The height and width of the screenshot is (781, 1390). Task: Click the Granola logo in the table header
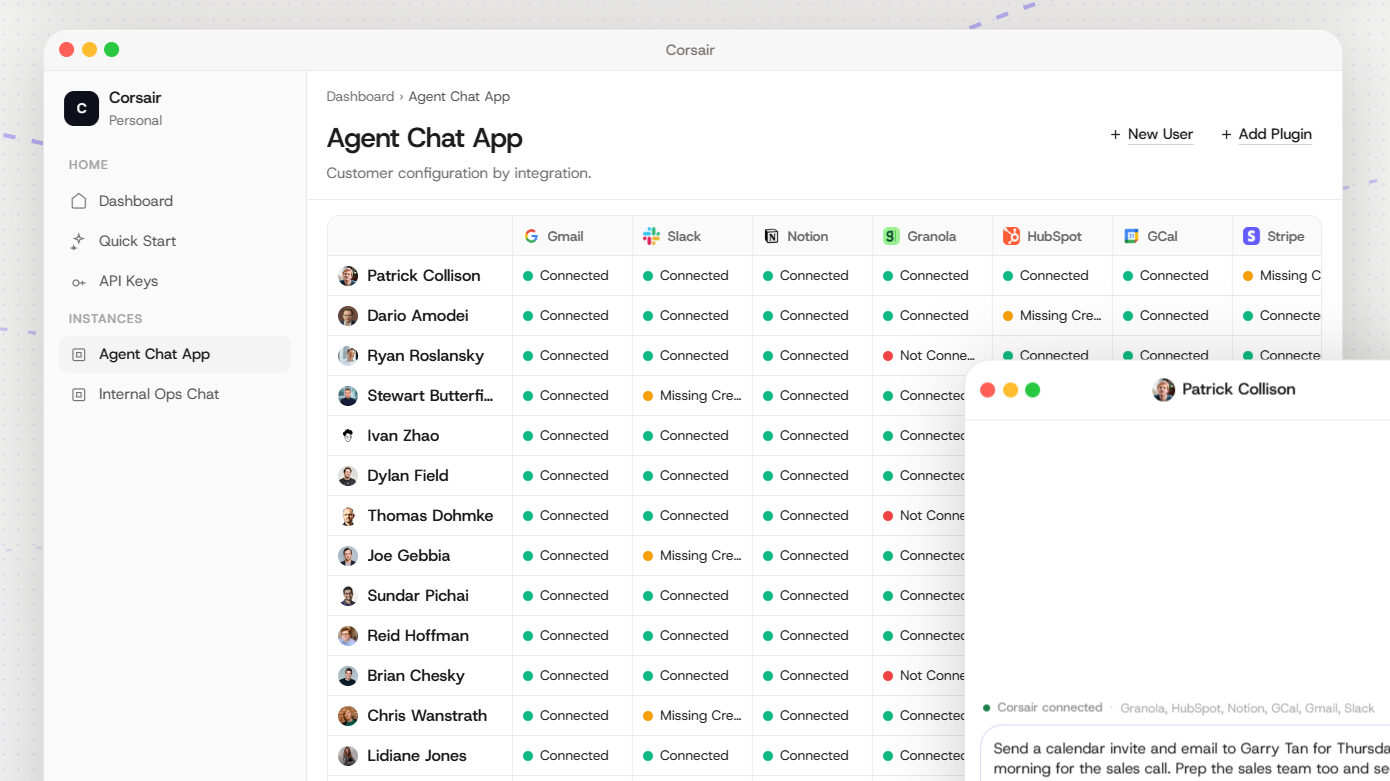(x=891, y=236)
